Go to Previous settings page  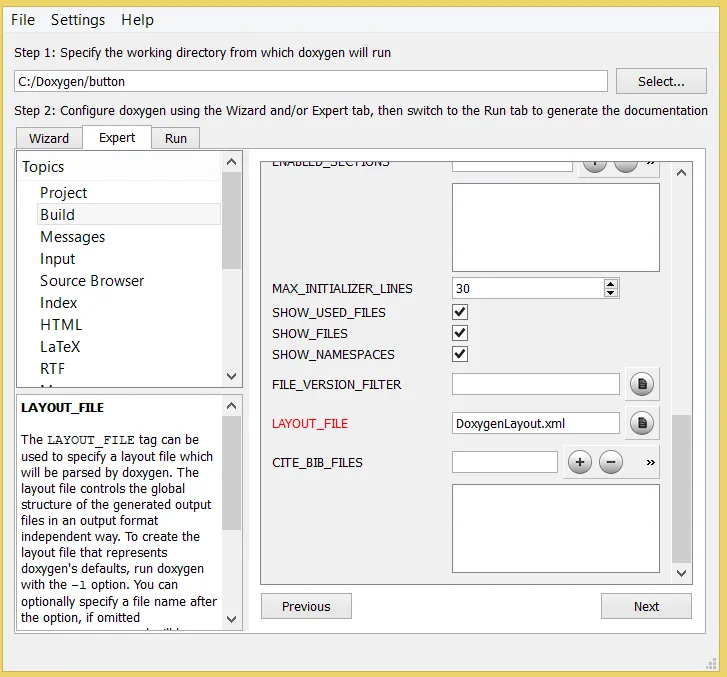click(x=306, y=606)
